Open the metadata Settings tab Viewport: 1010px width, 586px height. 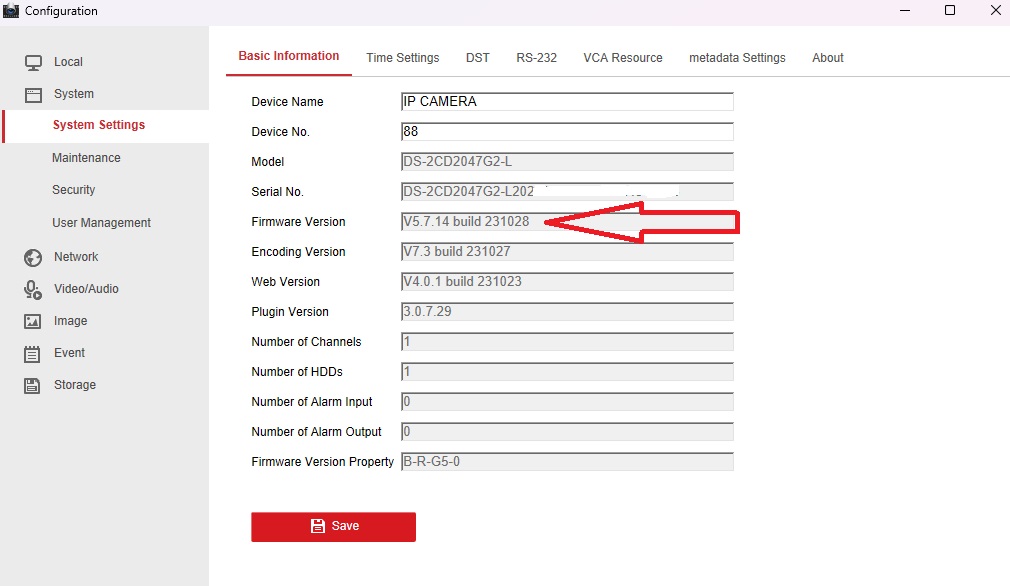[x=737, y=58]
